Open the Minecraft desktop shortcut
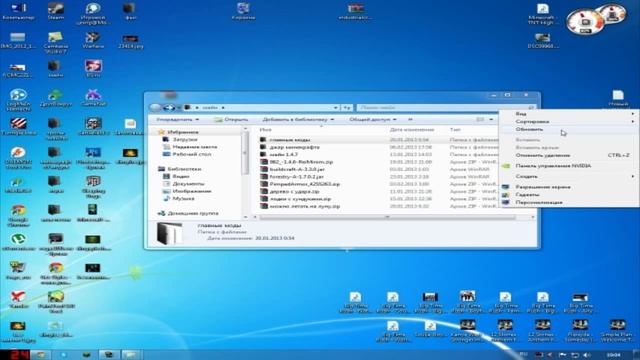This screenshot has height=360, width=640. [x=93, y=213]
